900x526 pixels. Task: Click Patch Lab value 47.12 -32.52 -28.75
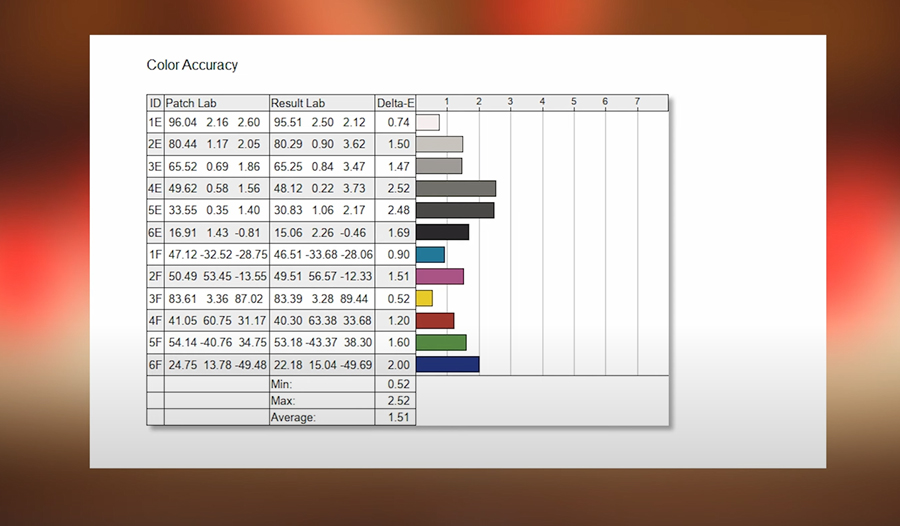coord(218,254)
